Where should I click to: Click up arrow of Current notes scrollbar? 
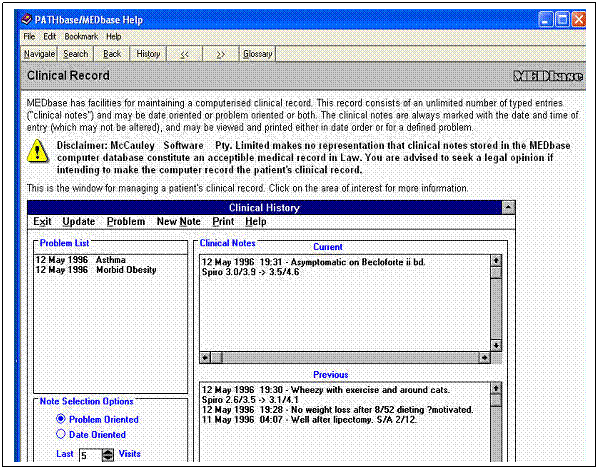(x=496, y=261)
